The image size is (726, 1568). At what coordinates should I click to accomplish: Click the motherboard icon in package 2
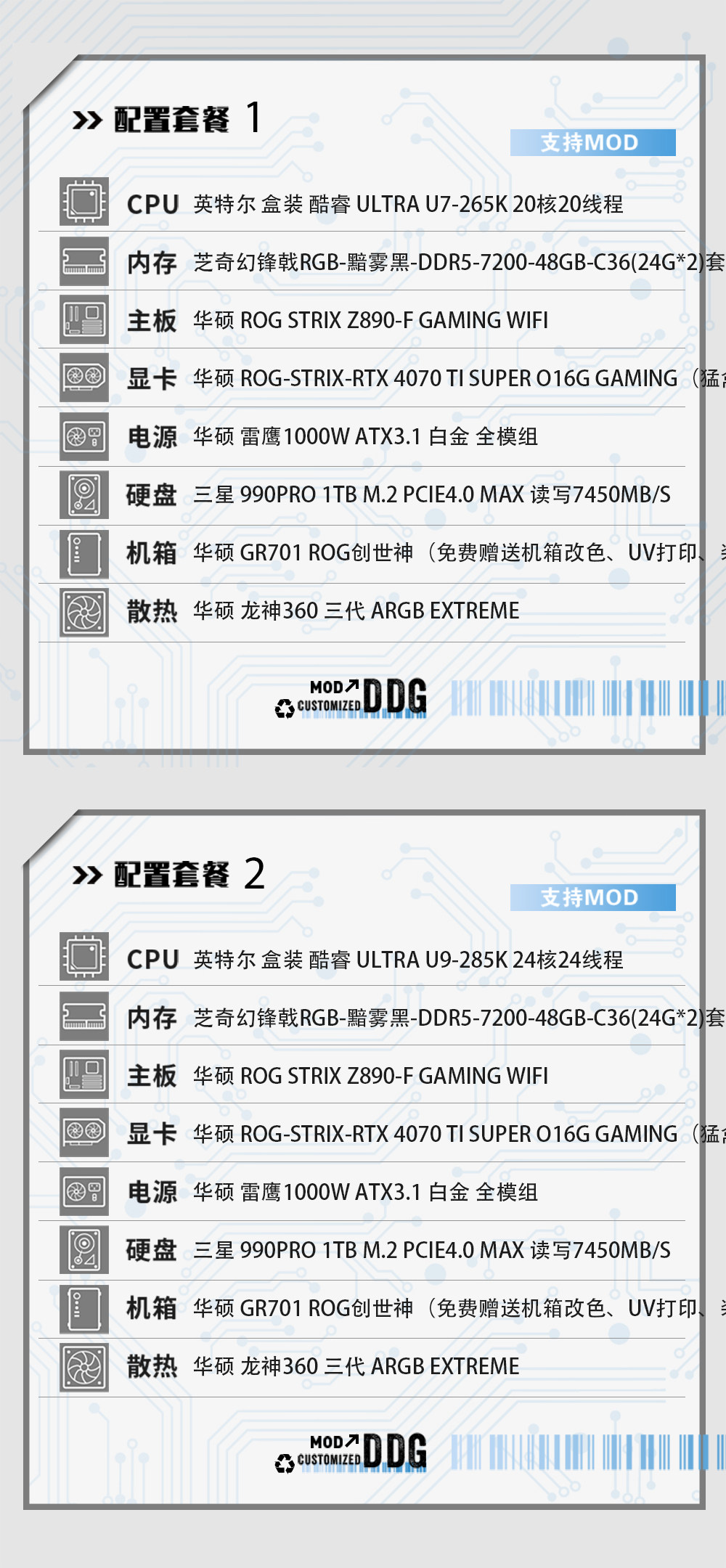[x=84, y=1074]
